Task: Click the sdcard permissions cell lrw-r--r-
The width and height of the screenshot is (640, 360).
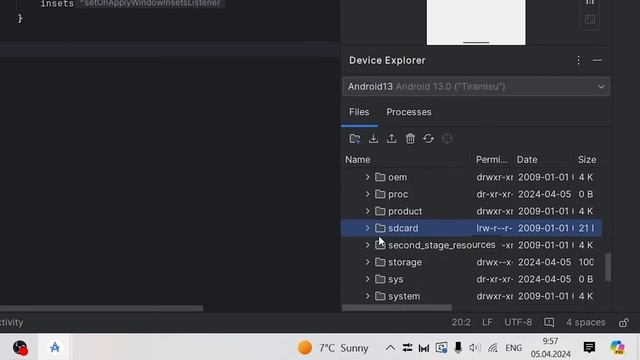Action: [494, 228]
